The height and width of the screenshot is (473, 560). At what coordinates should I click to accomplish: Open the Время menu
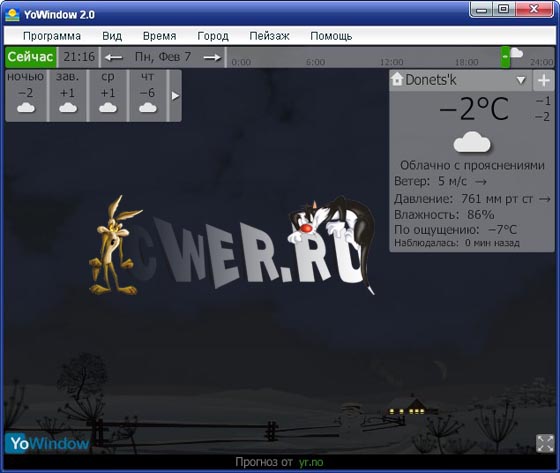point(159,36)
